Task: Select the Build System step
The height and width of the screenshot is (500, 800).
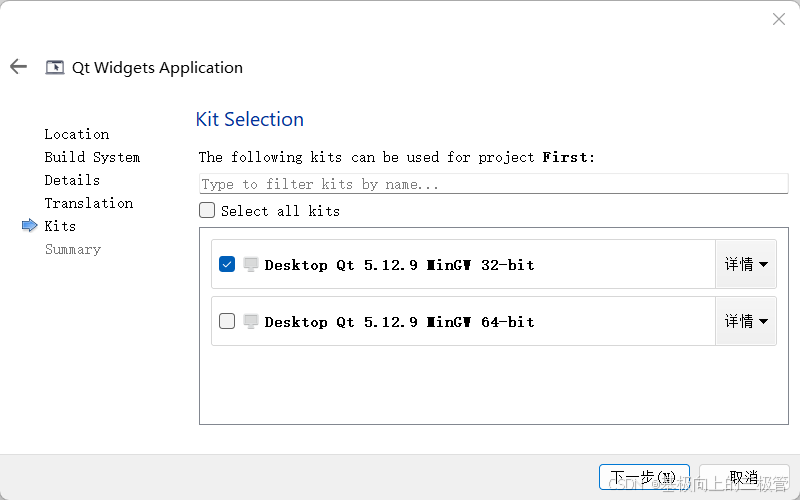Action: point(92,157)
